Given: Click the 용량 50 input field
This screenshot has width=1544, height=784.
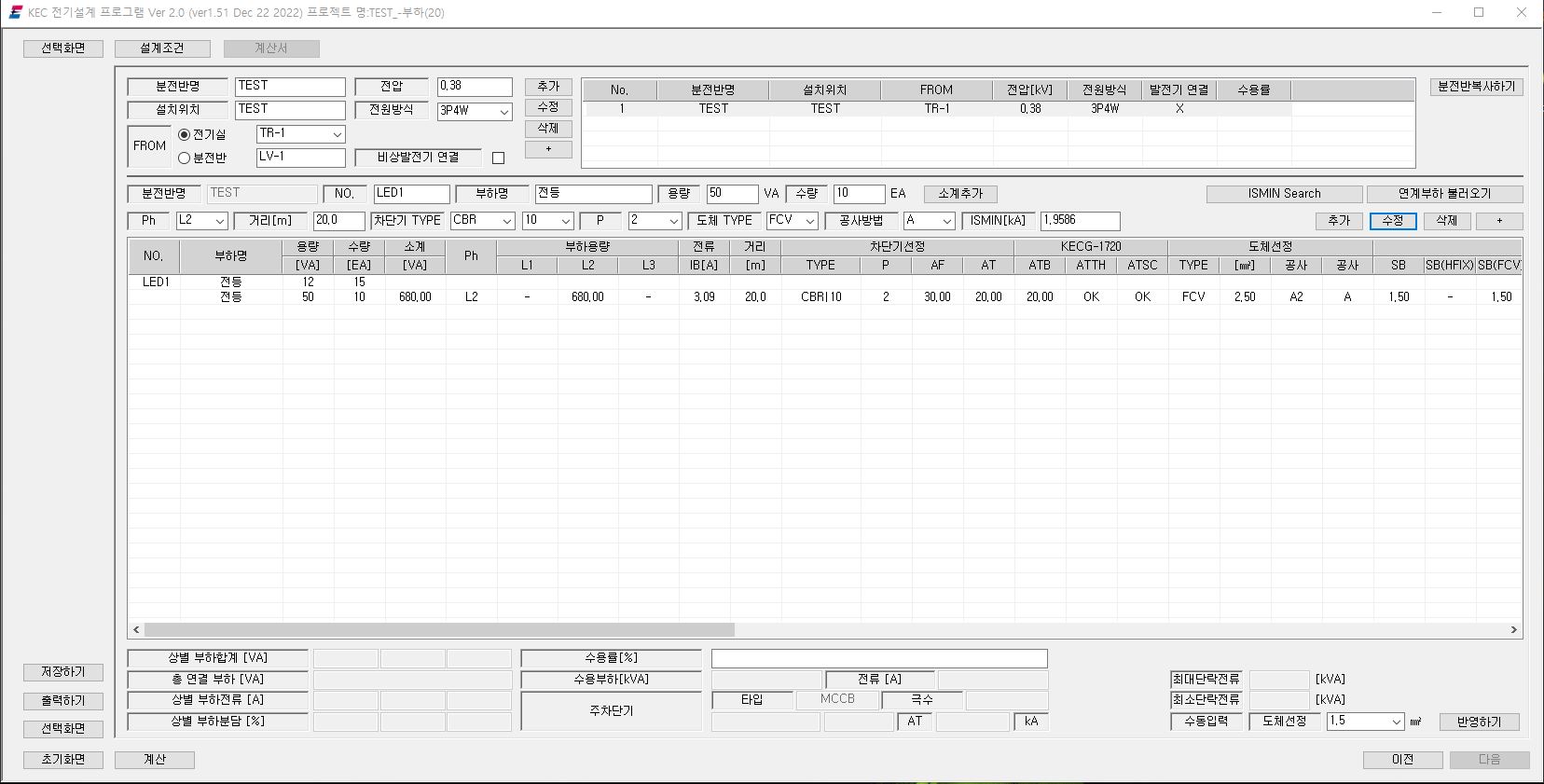Looking at the screenshot, I should tap(732, 194).
